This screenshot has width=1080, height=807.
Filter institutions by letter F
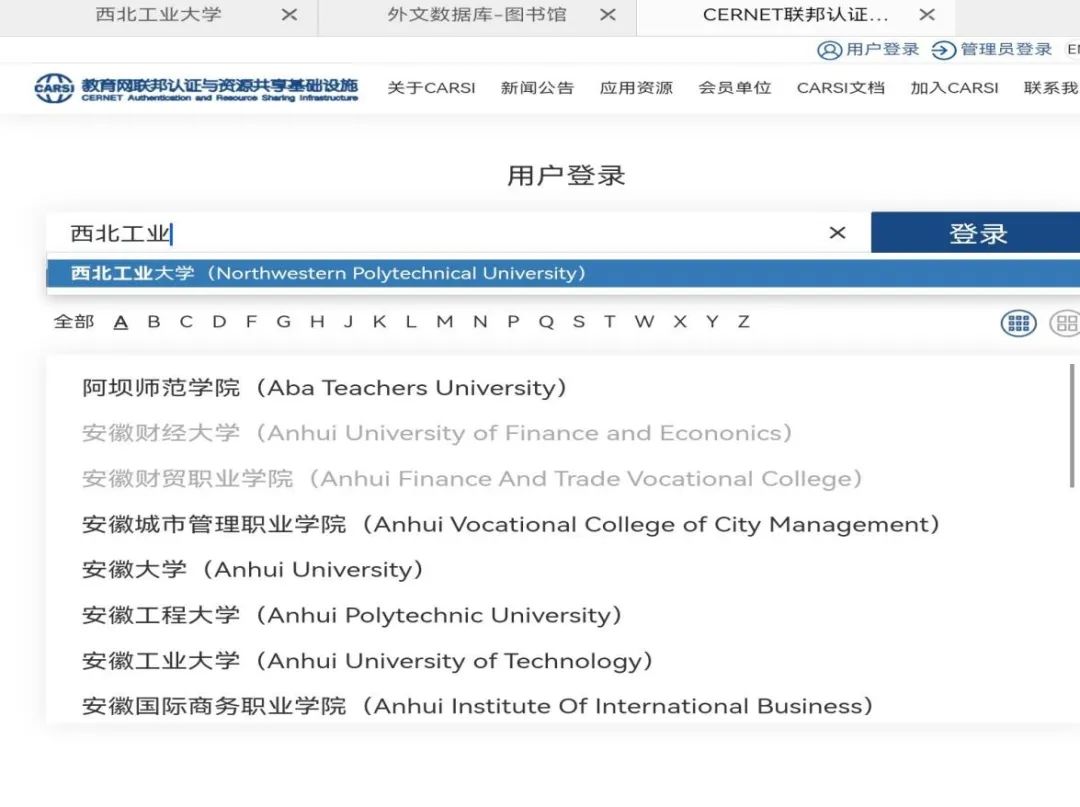click(x=251, y=322)
